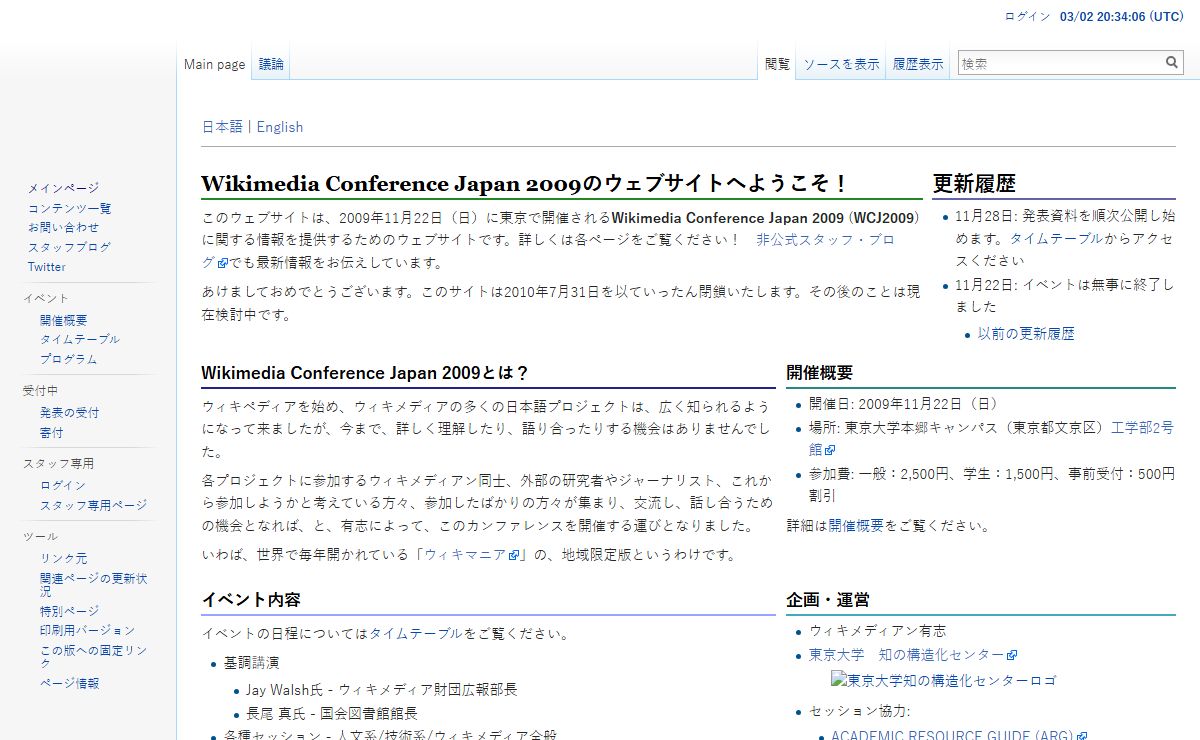This screenshot has width=1200, height=740.
Task: Click the 東京大学知の構造化センターロゴ image
Action: [943, 680]
